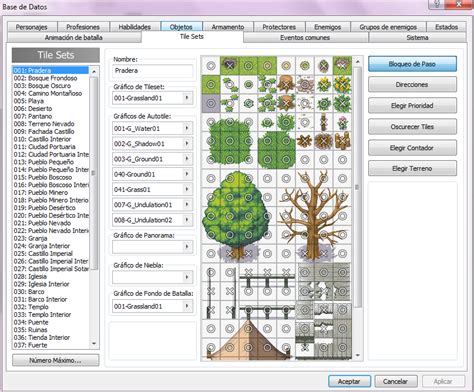Viewport: 474px width, 392px height.
Task: Switch to the Enemigos tab
Action: 328,27
